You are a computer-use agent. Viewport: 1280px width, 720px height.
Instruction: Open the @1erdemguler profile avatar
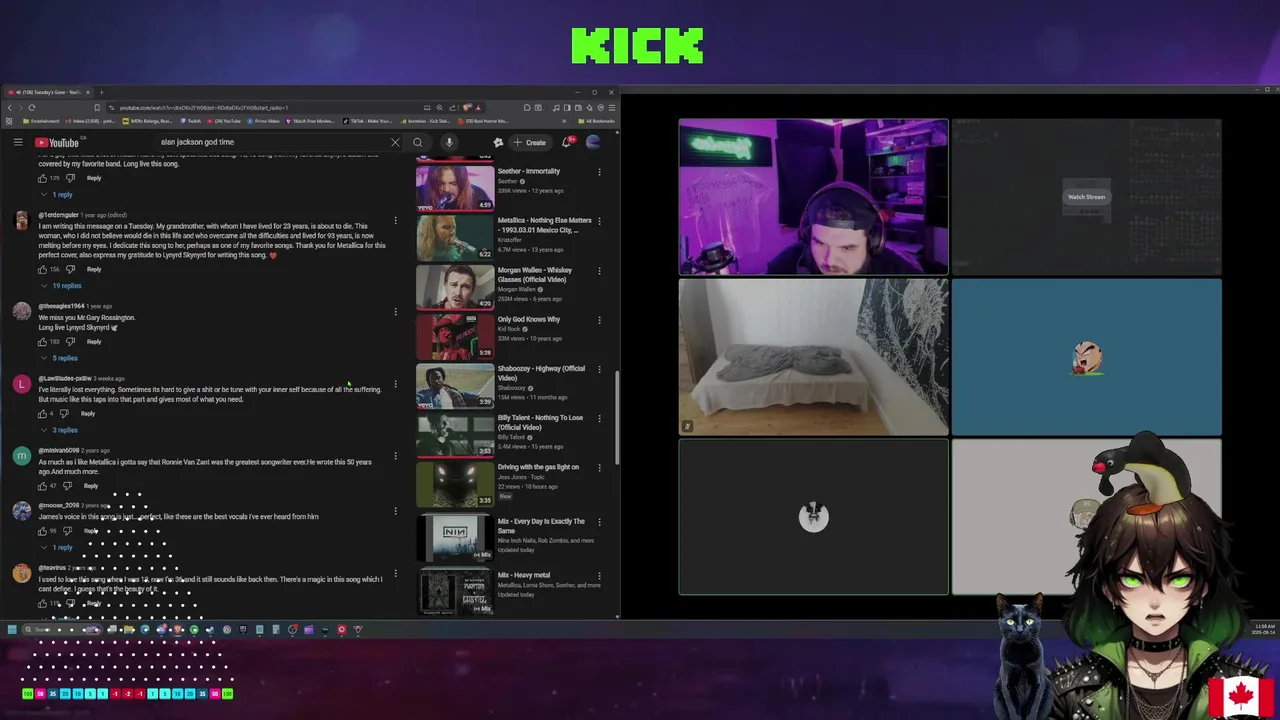point(21,221)
